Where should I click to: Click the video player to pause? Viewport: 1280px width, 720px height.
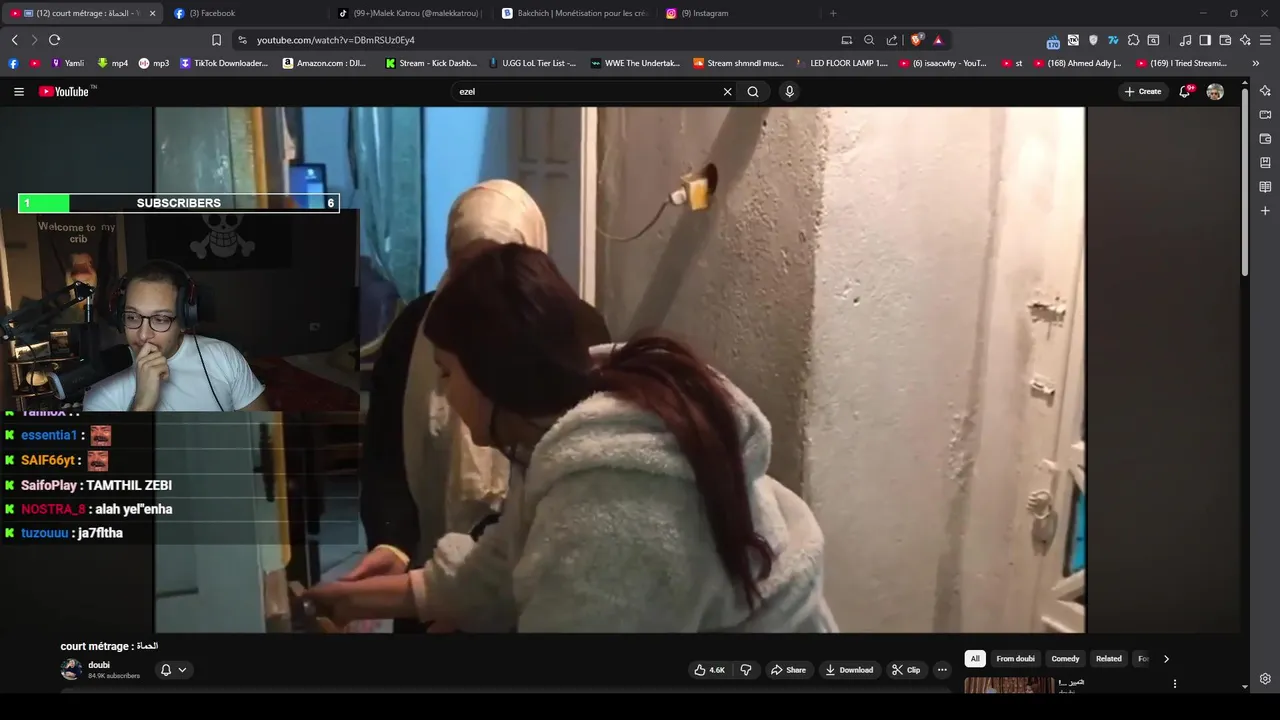[620, 370]
